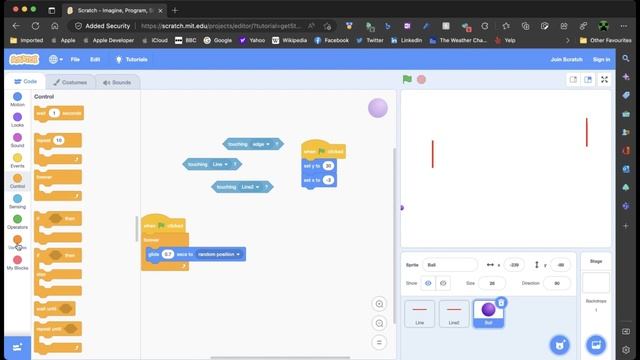Click the repeat 10 block in palette

pos(58,149)
